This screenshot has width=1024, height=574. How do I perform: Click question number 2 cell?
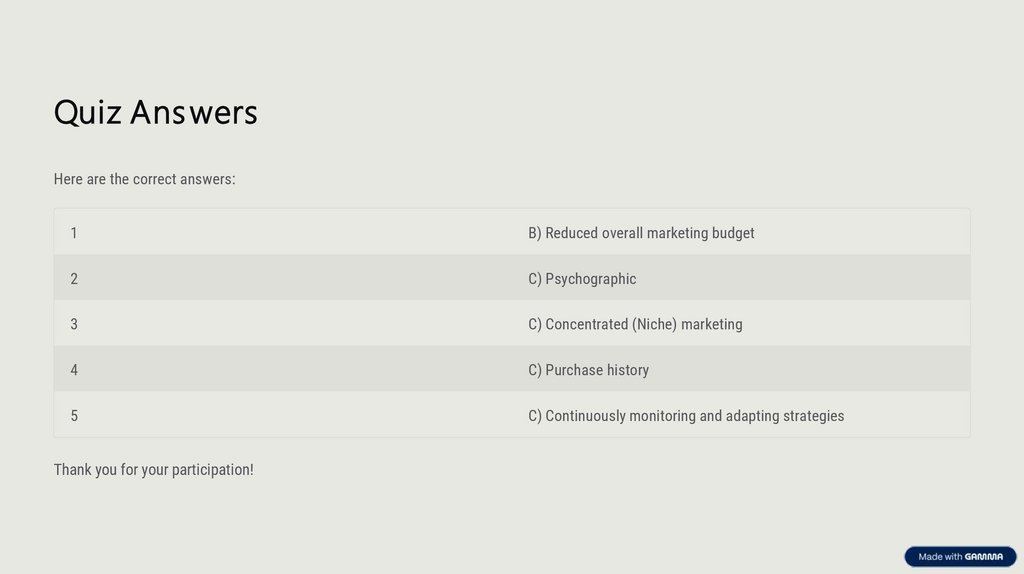click(x=74, y=279)
